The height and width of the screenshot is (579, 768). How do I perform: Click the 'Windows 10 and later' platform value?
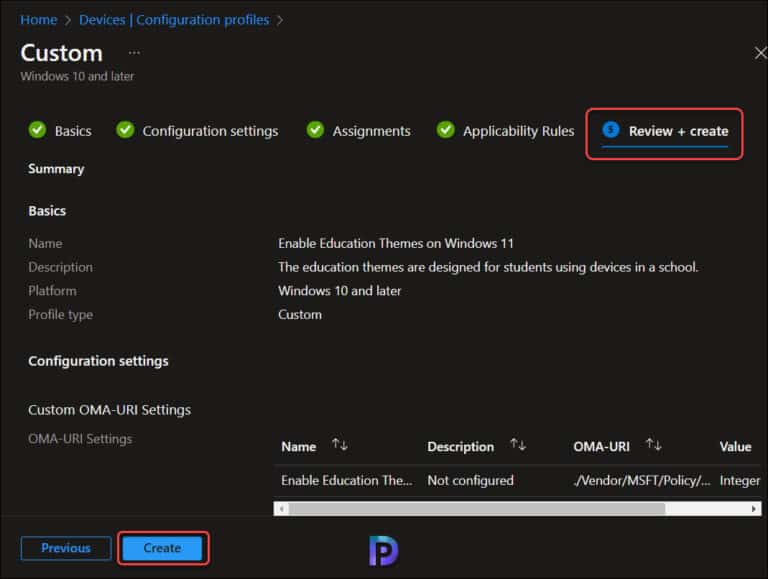tap(339, 291)
